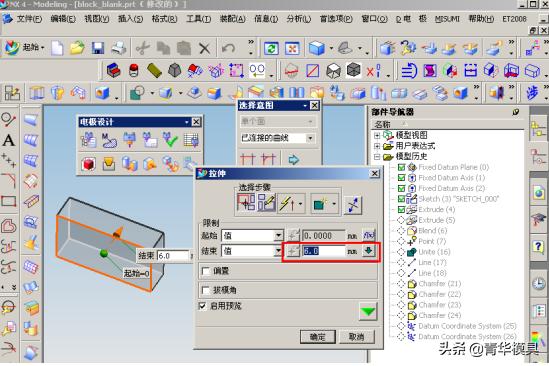Click the green Update/refresh icon
This screenshot has width=549, height=366.
click(x=271, y=48)
